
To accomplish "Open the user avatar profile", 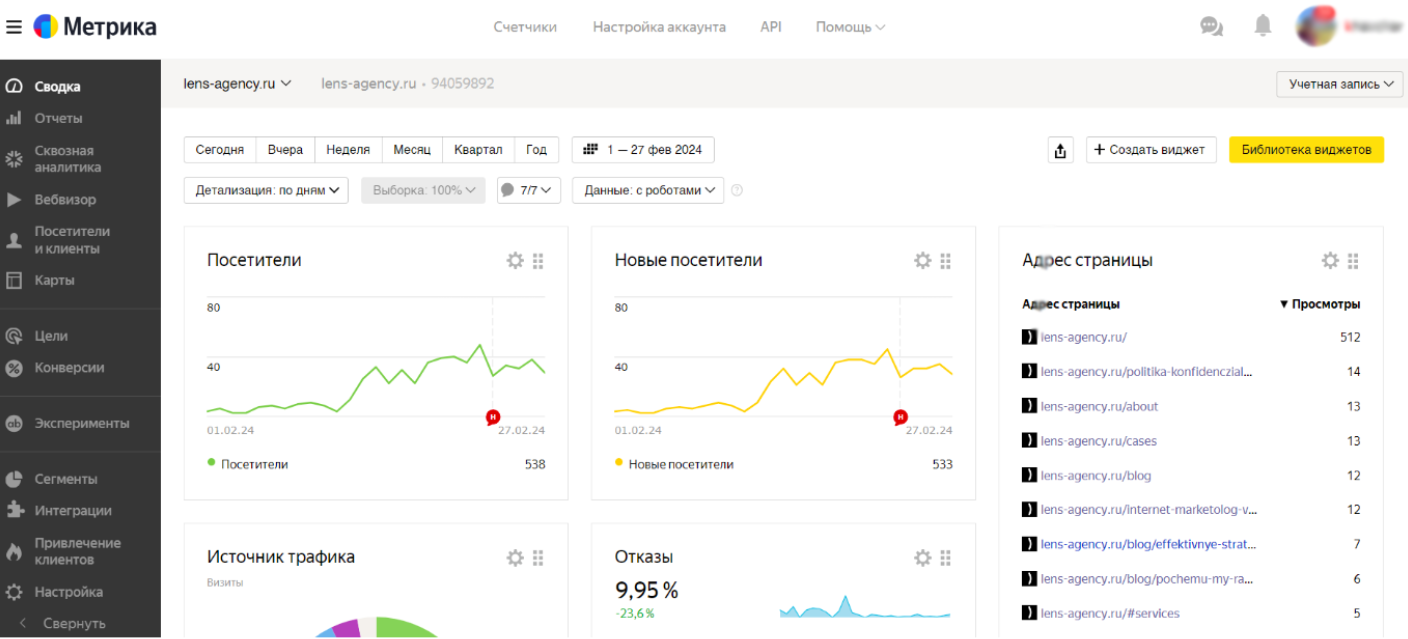I will (x=1316, y=26).
